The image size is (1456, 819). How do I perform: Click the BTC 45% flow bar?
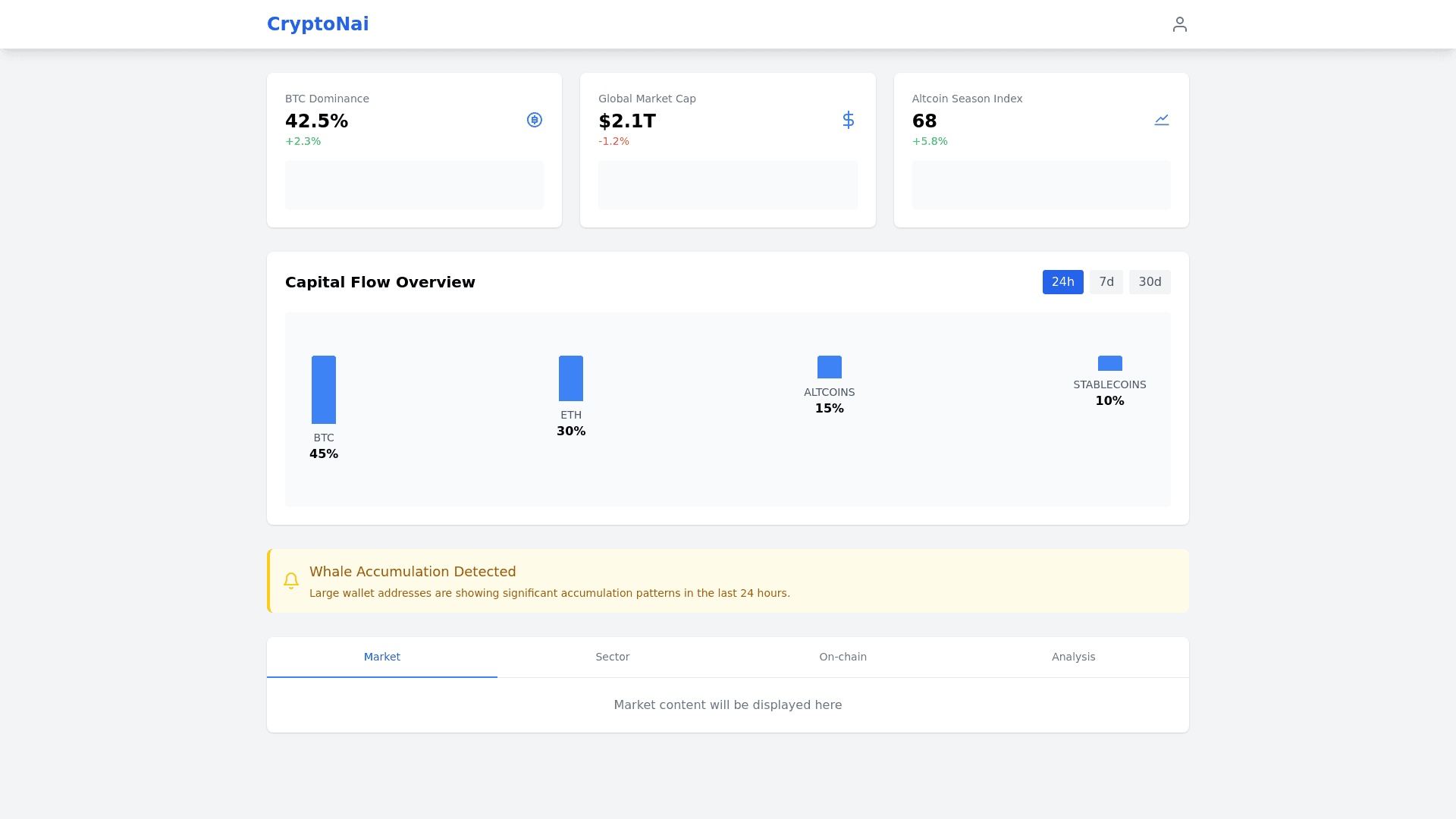coord(324,390)
